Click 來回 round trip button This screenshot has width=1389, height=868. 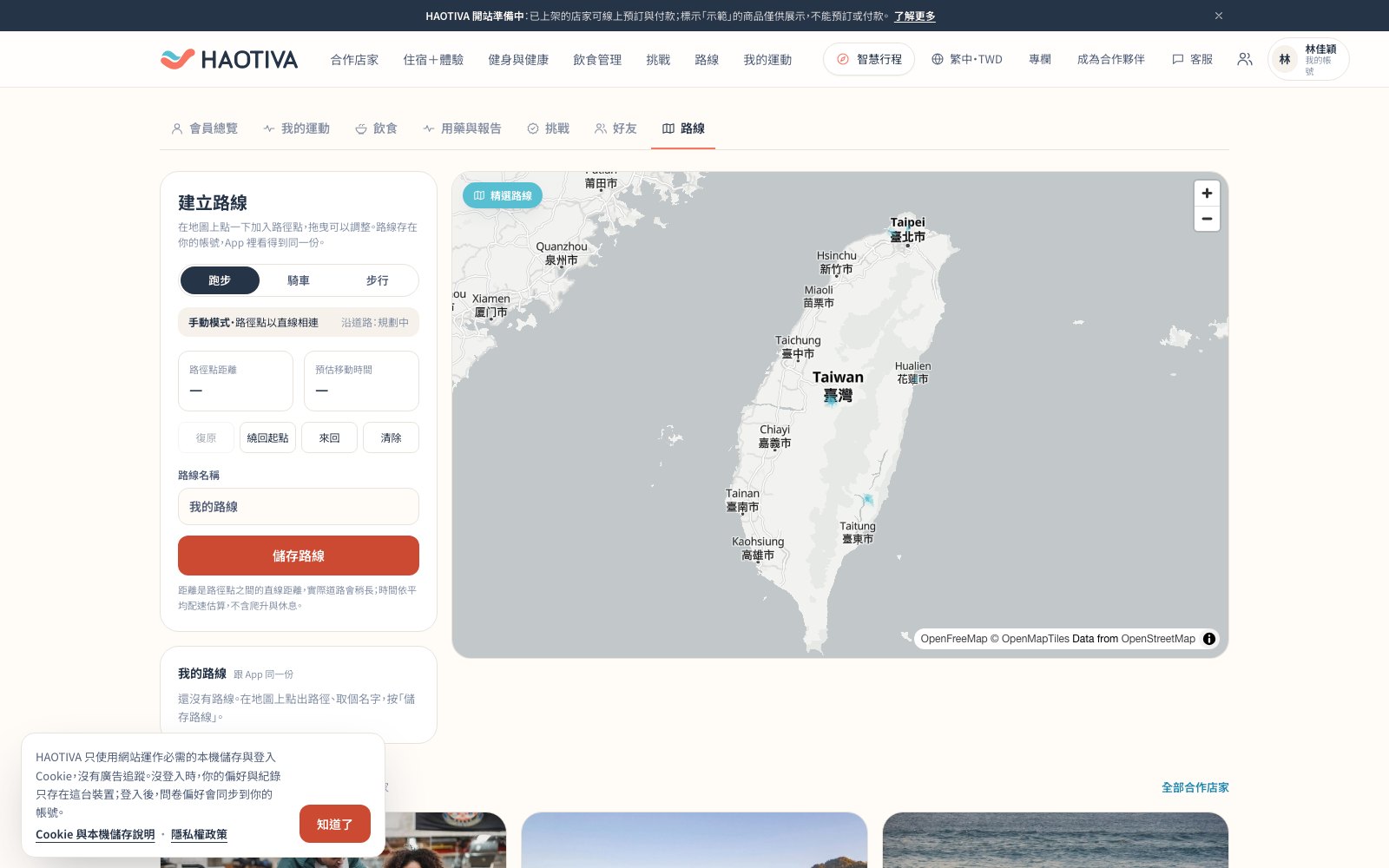(329, 437)
